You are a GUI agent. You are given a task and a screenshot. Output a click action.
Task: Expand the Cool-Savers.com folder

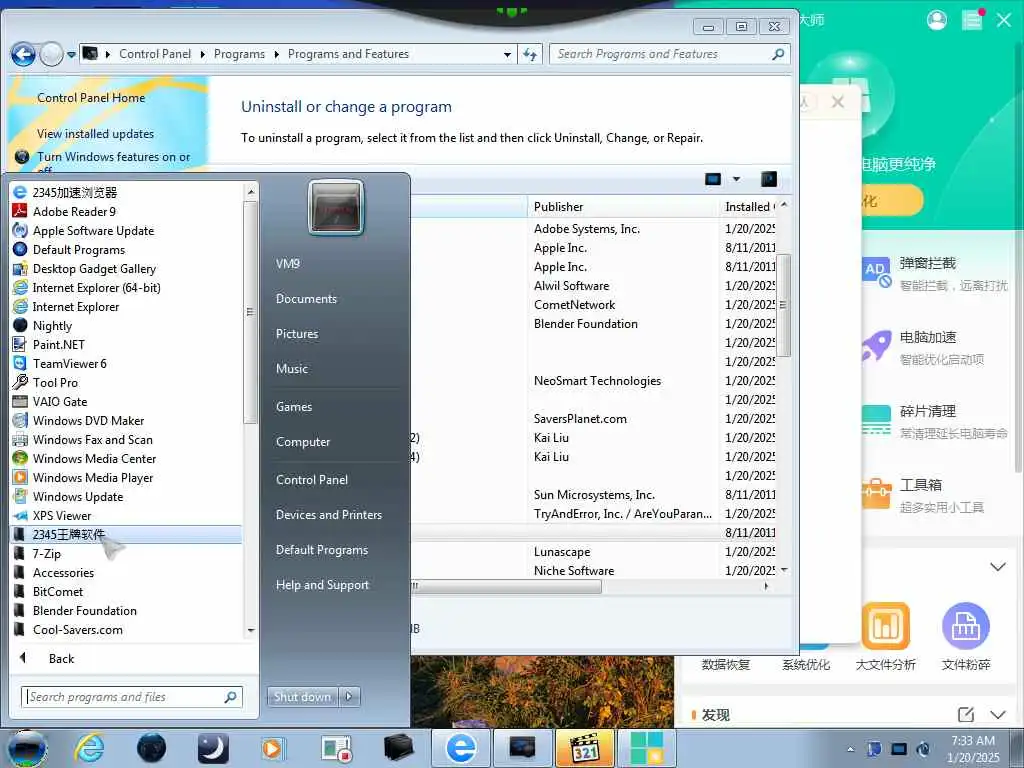(78, 629)
